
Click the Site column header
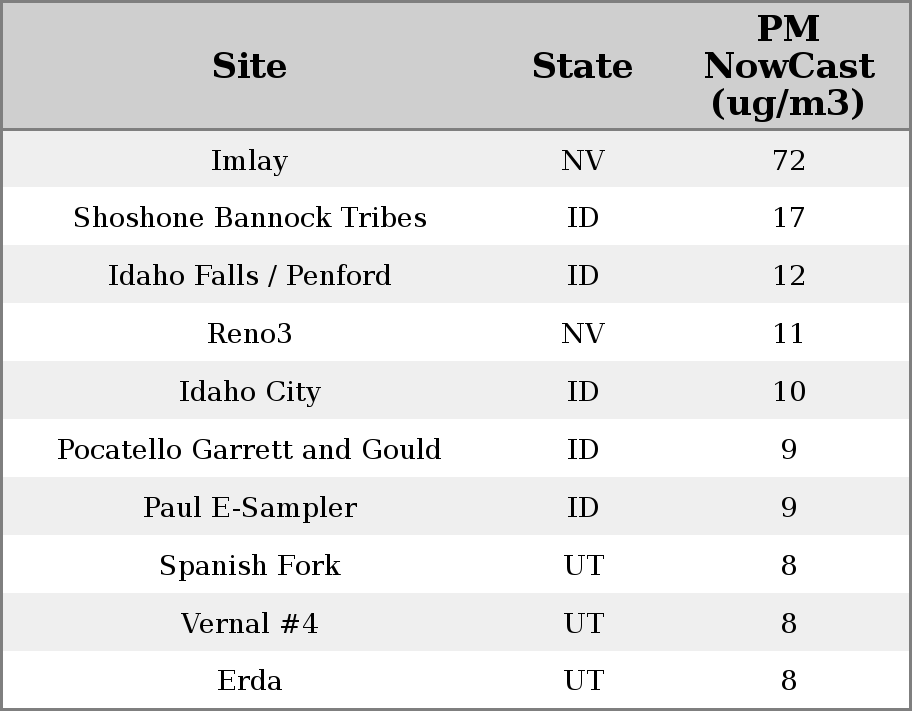[x=249, y=67]
